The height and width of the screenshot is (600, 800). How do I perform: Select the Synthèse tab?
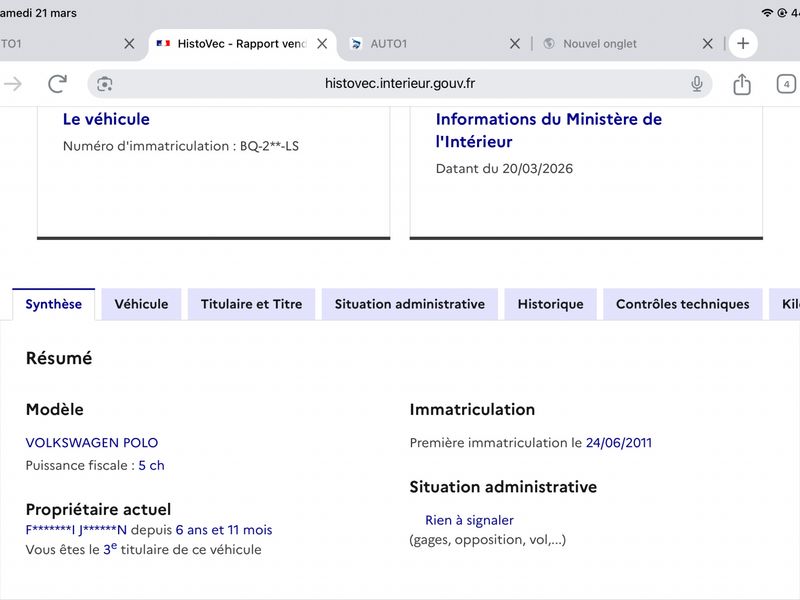[x=54, y=304]
